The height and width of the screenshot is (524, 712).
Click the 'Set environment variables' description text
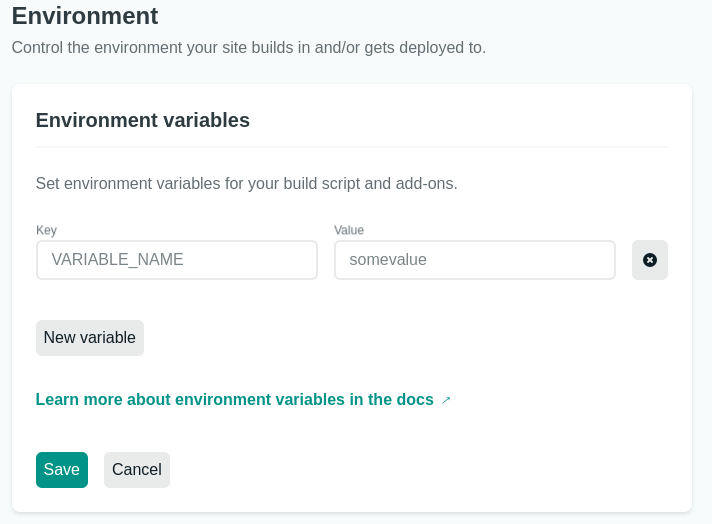click(x=246, y=184)
